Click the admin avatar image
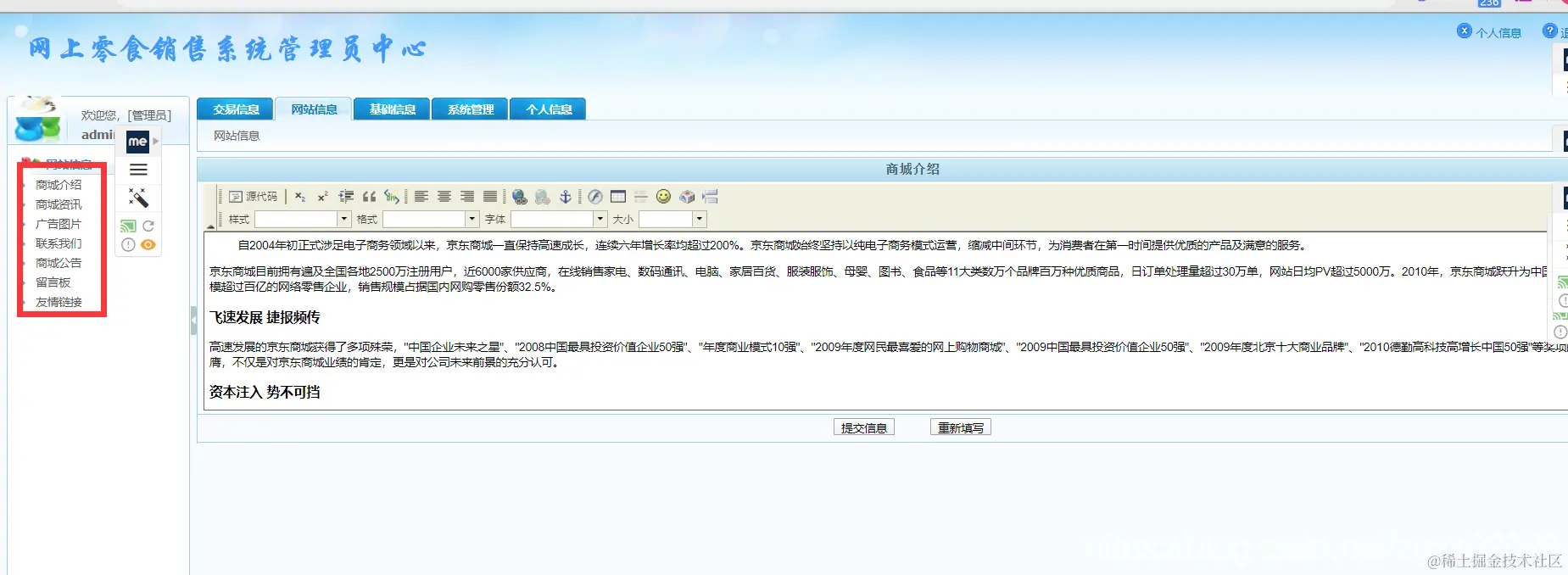The width and height of the screenshot is (1568, 575). pyautogui.click(x=38, y=120)
